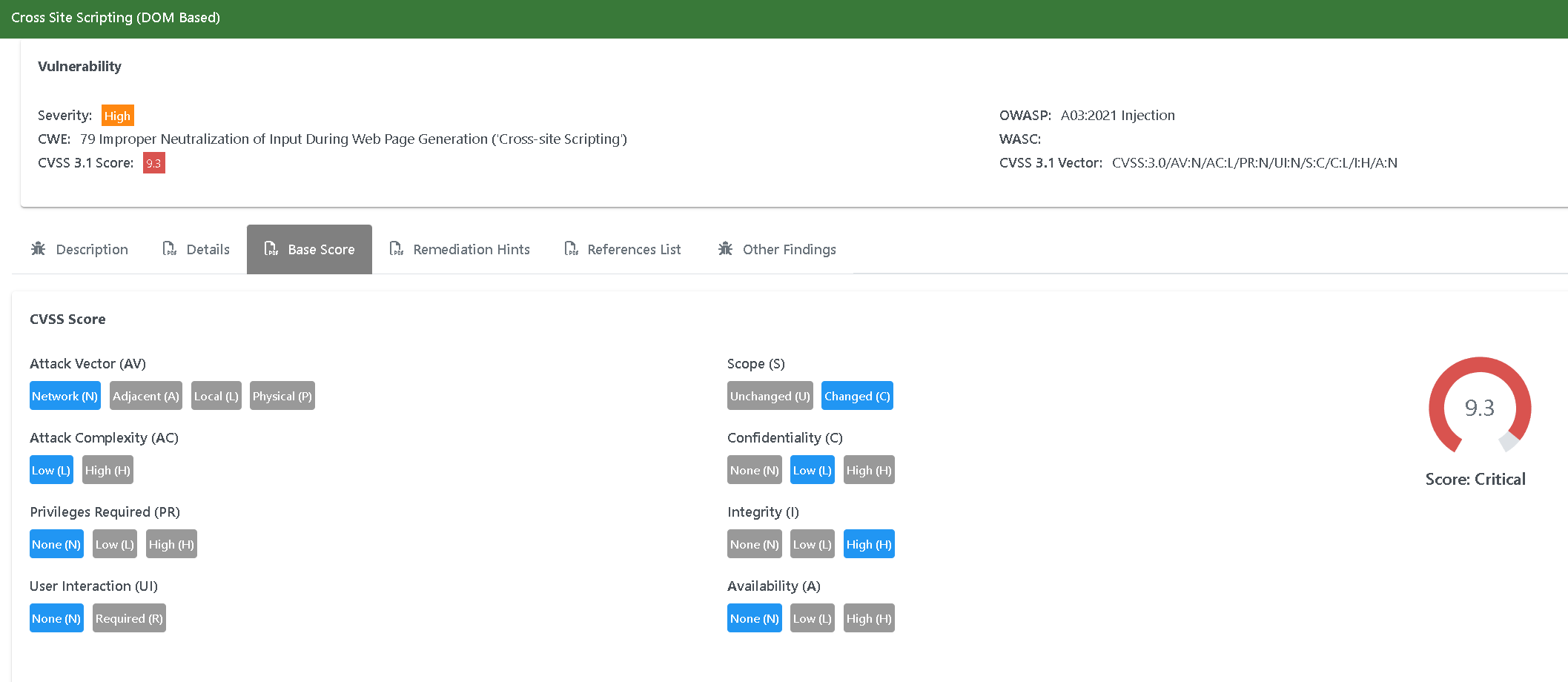Screen dimensions: 1568x682
Task: Click the bug icon beside Other Findings
Action: (x=725, y=249)
